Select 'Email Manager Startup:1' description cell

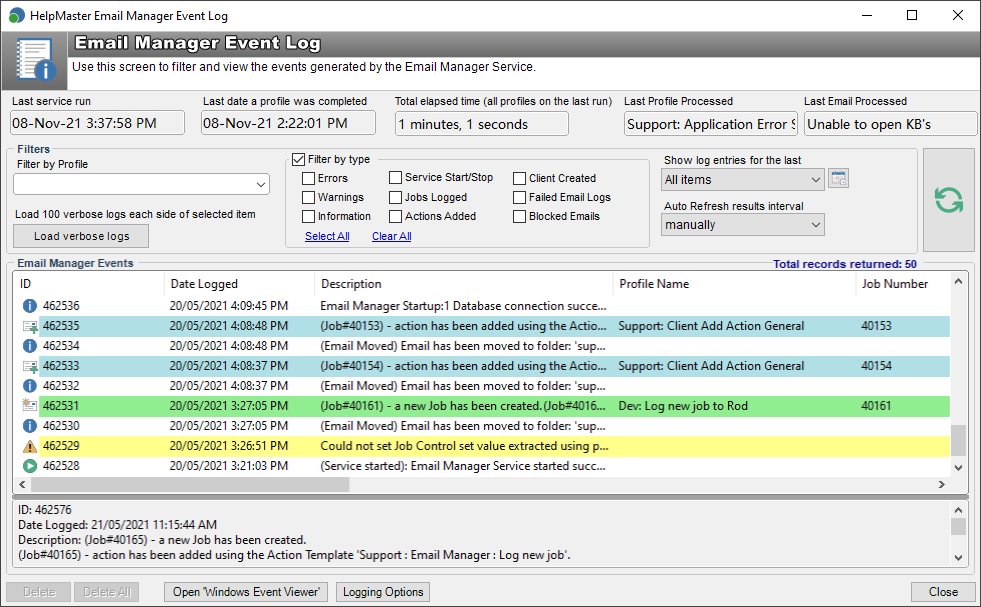point(464,306)
